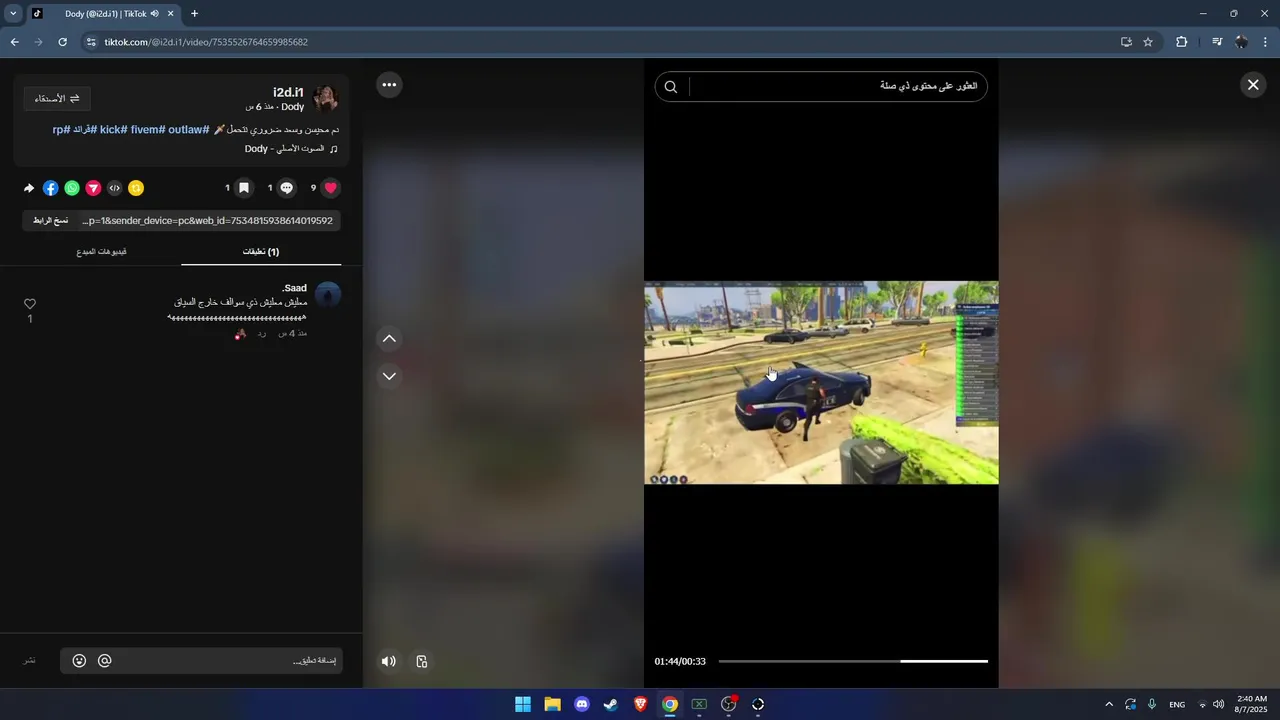Click the Friends follow-status button

pos(57,98)
